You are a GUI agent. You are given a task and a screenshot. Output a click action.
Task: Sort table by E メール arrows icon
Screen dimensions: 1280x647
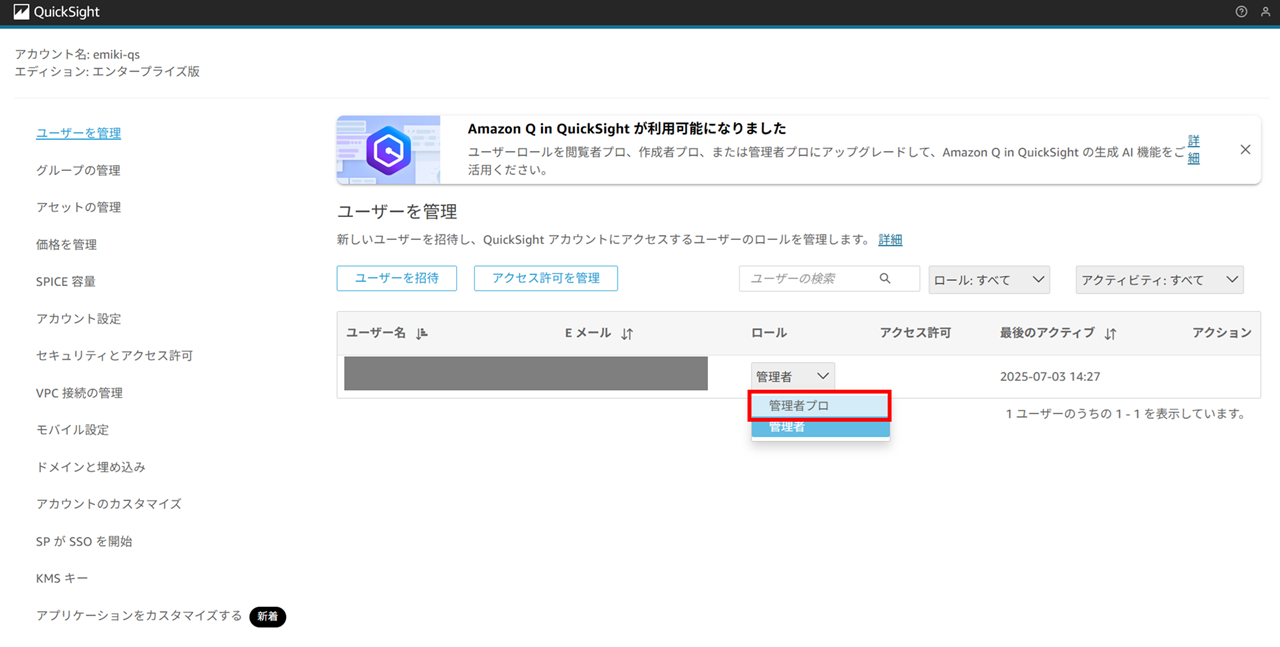pyautogui.click(x=627, y=334)
